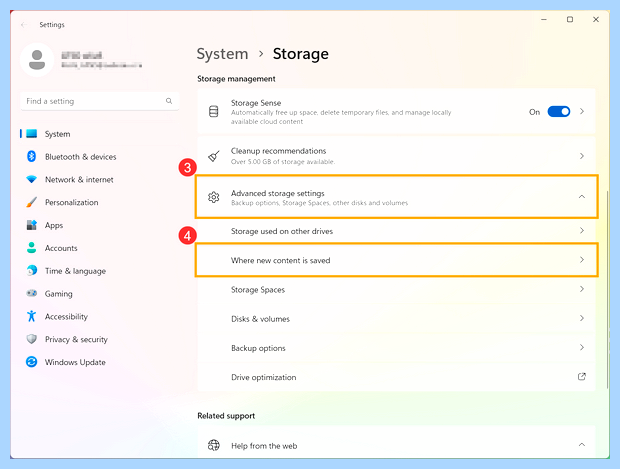
Task: Navigate to System breadcrumb
Action: (x=222, y=54)
